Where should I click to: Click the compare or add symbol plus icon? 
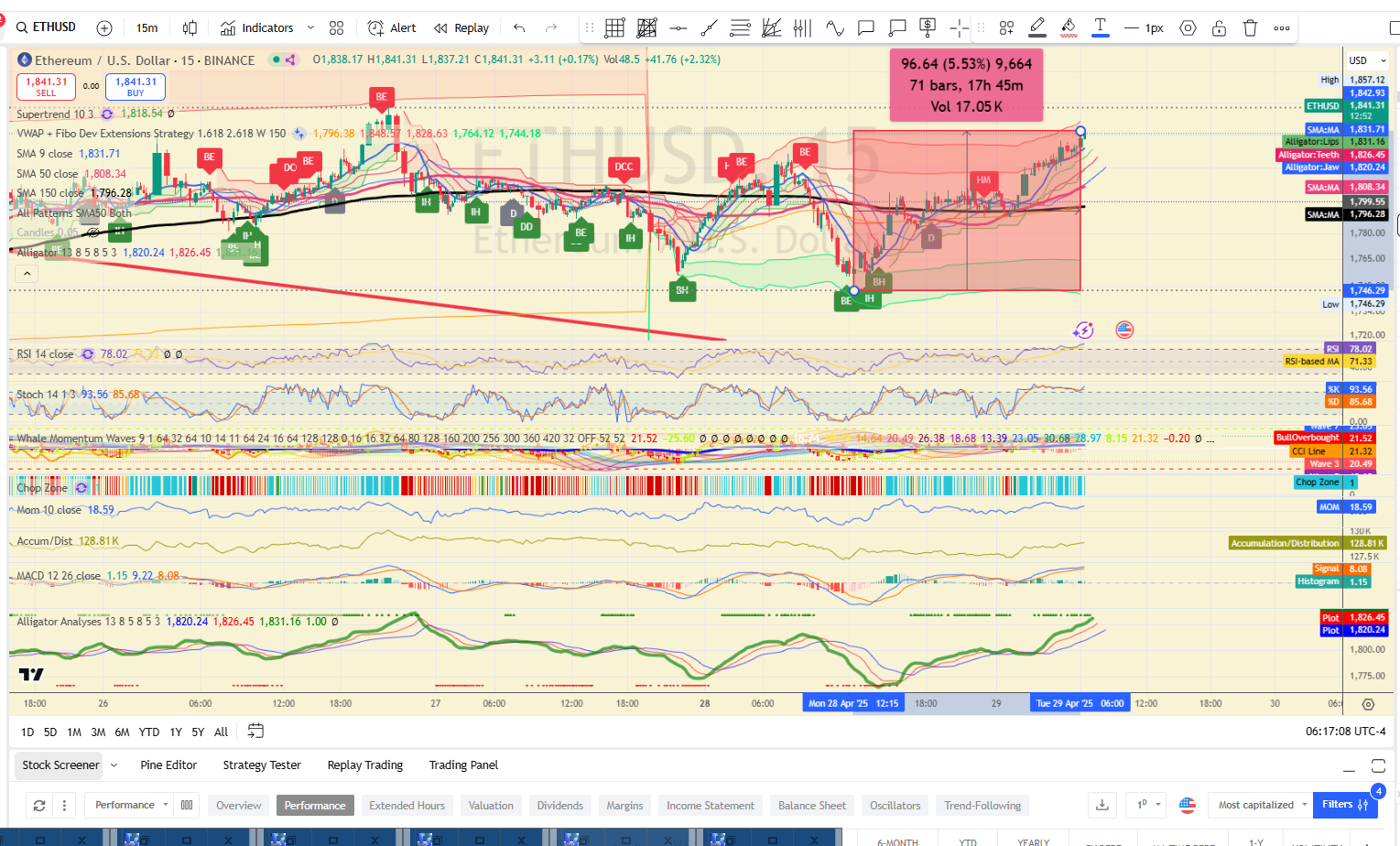coord(104,28)
